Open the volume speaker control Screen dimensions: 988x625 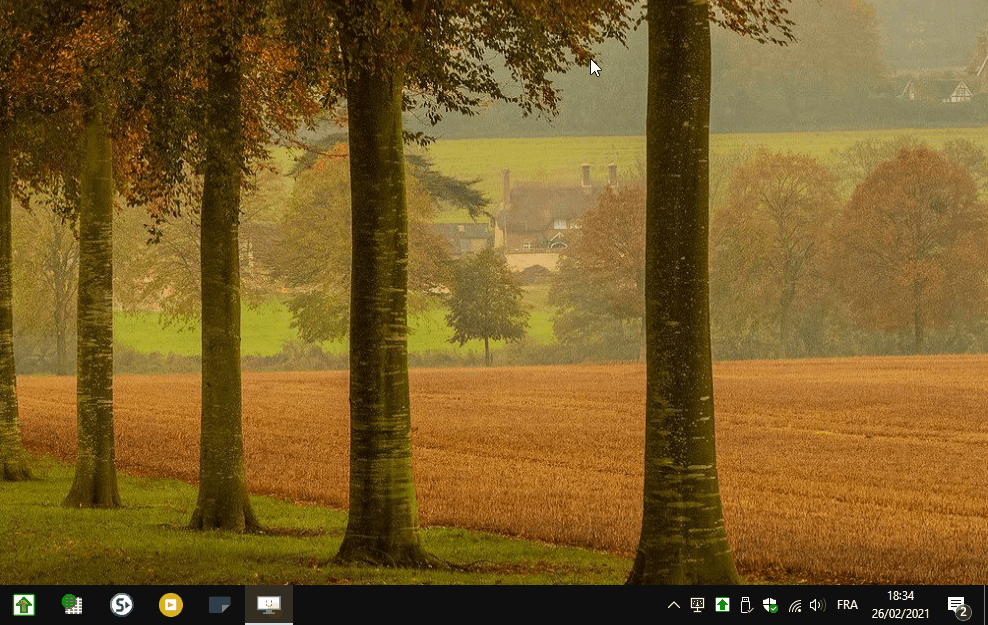pyautogui.click(x=818, y=605)
